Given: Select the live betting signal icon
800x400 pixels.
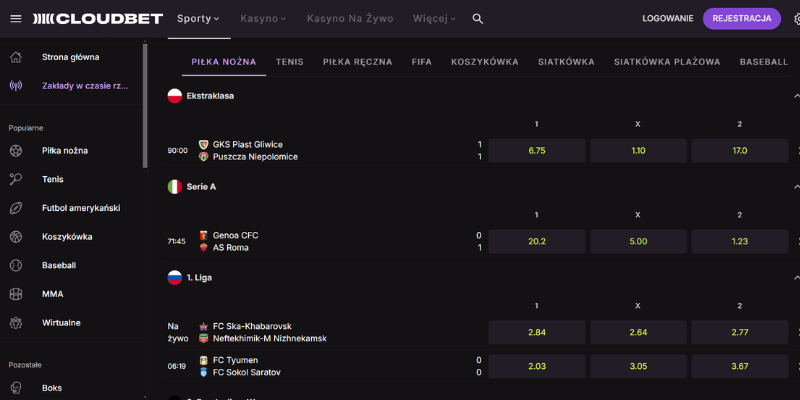Looking at the screenshot, I should tap(16, 85).
